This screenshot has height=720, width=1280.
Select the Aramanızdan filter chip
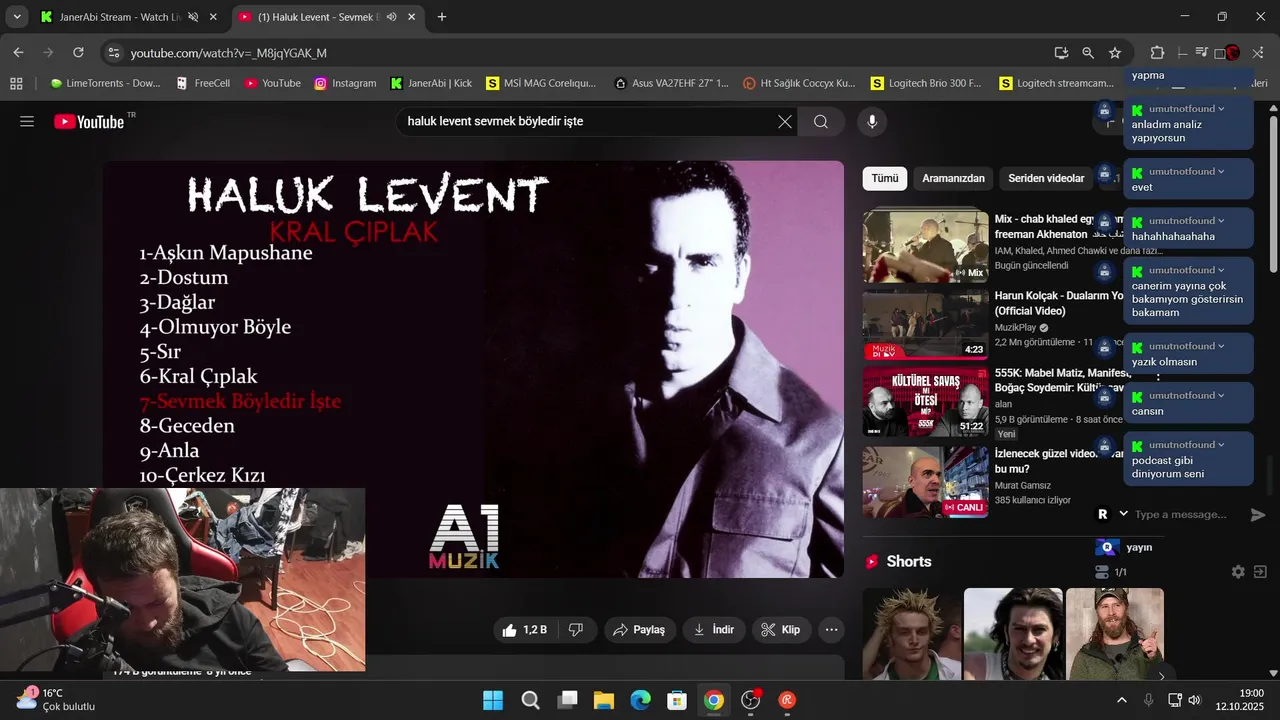953,178
